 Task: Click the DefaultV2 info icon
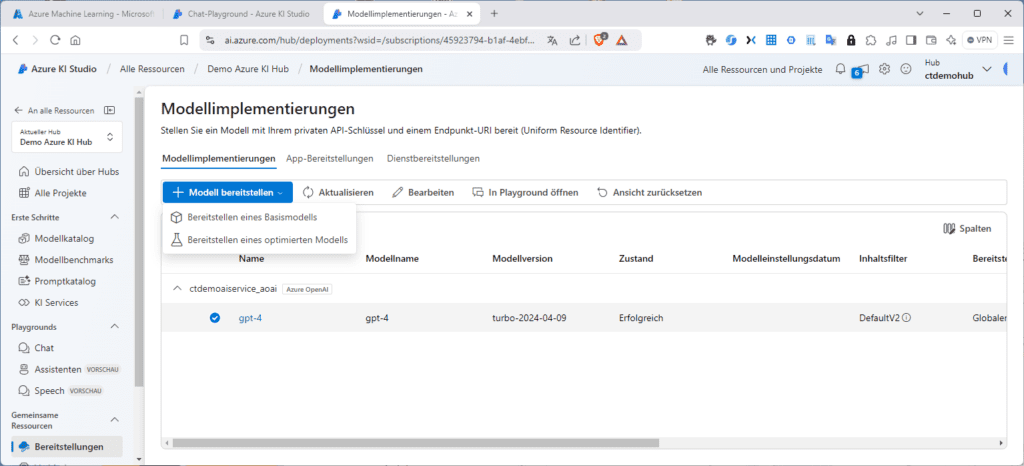pyautogui.click(x=907, y=318)
